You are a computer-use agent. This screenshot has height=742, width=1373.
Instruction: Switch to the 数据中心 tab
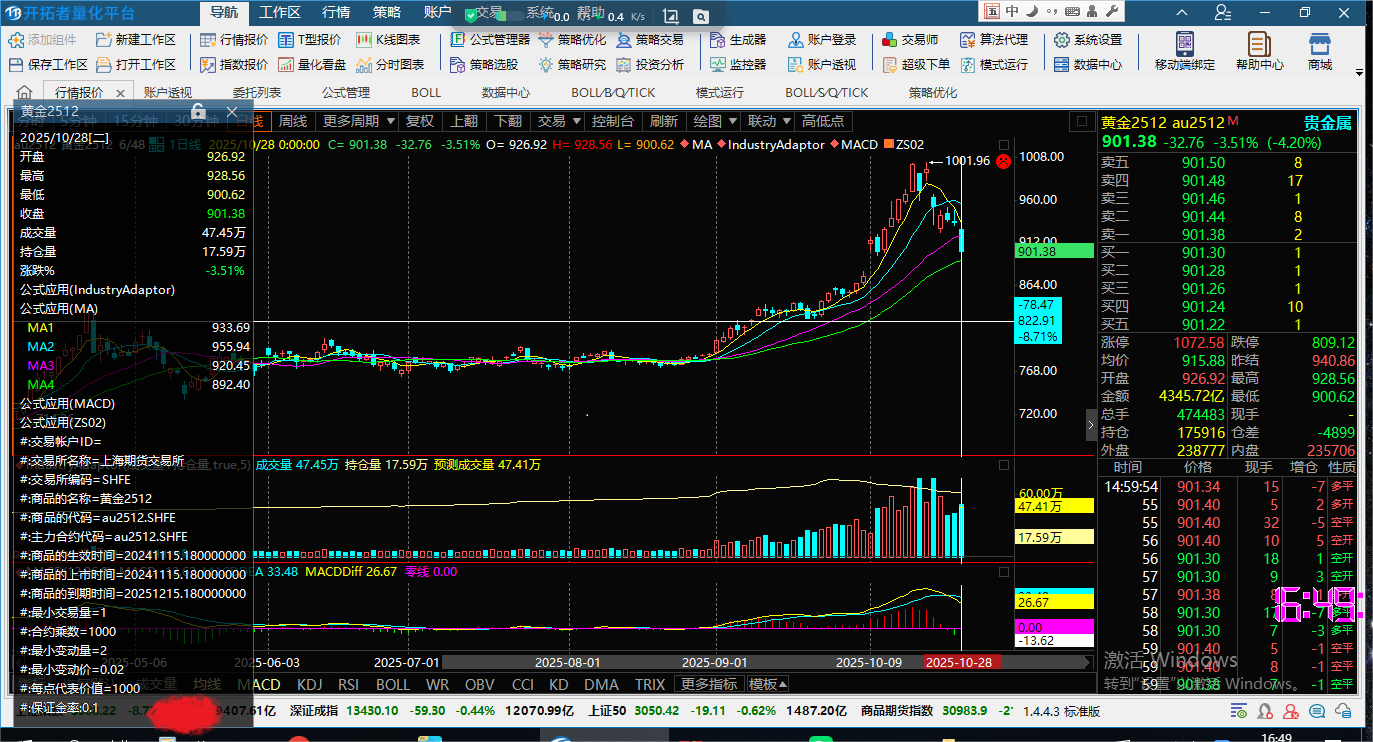(506, 92)
